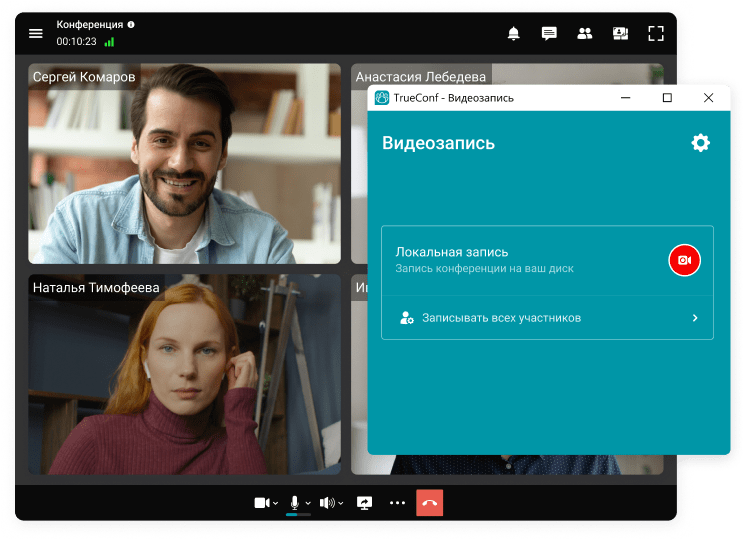The width and height of the screenshot is (745, 540).
Task: Expand the microphone options dropdown arrow
Action: [308, 503]
